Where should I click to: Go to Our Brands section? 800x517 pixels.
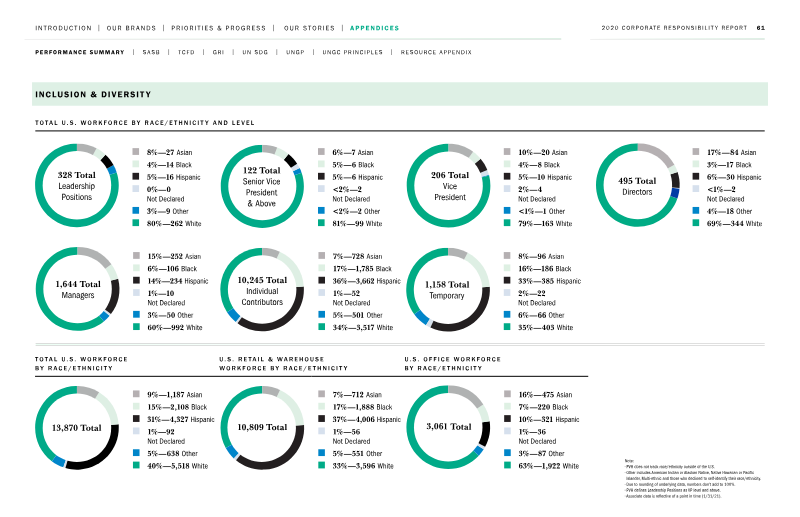click(x=131, y=28)
